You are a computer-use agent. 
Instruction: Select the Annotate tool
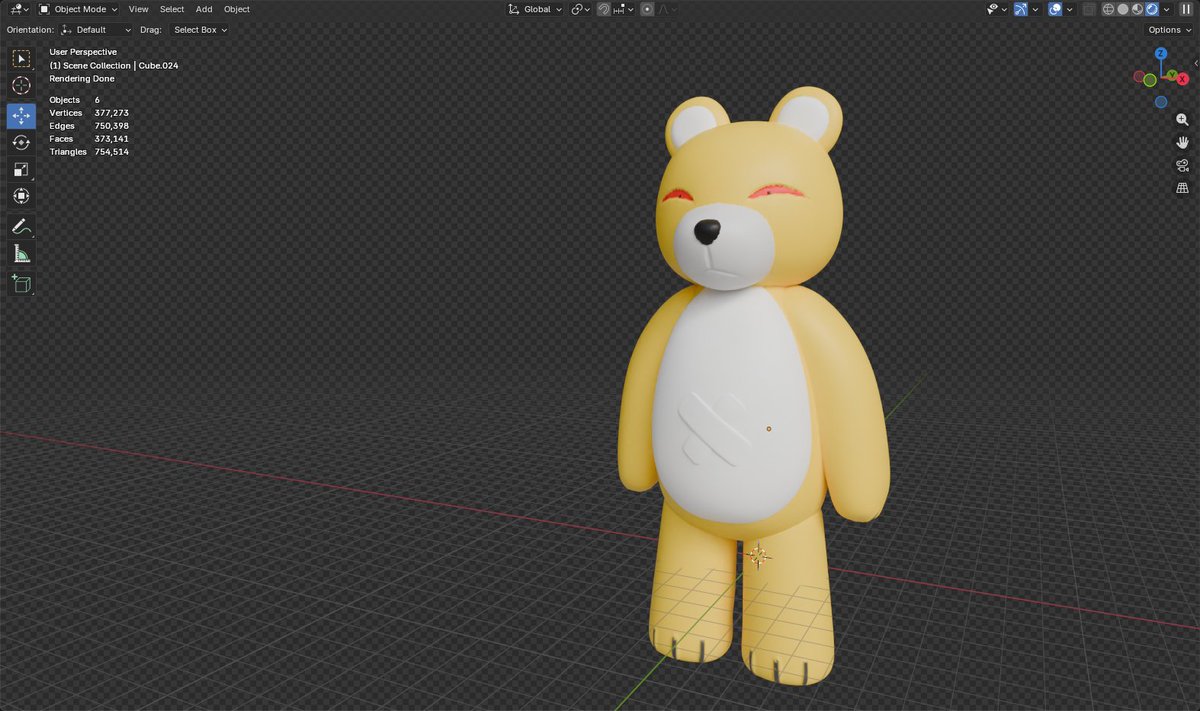tap(21, 227)
